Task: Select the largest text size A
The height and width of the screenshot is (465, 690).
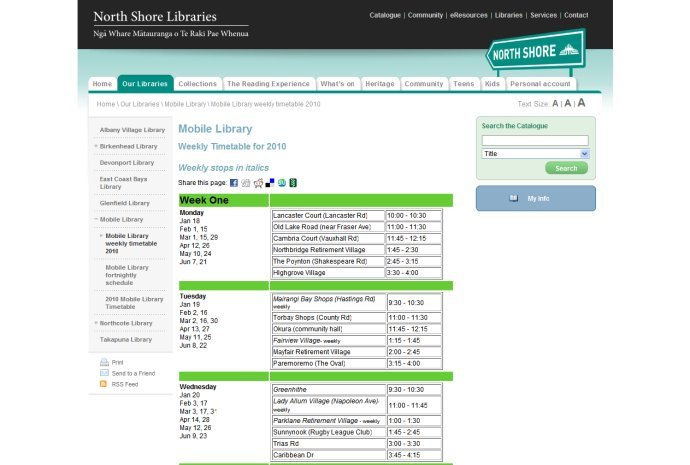Action: click(x=581, y=103)
